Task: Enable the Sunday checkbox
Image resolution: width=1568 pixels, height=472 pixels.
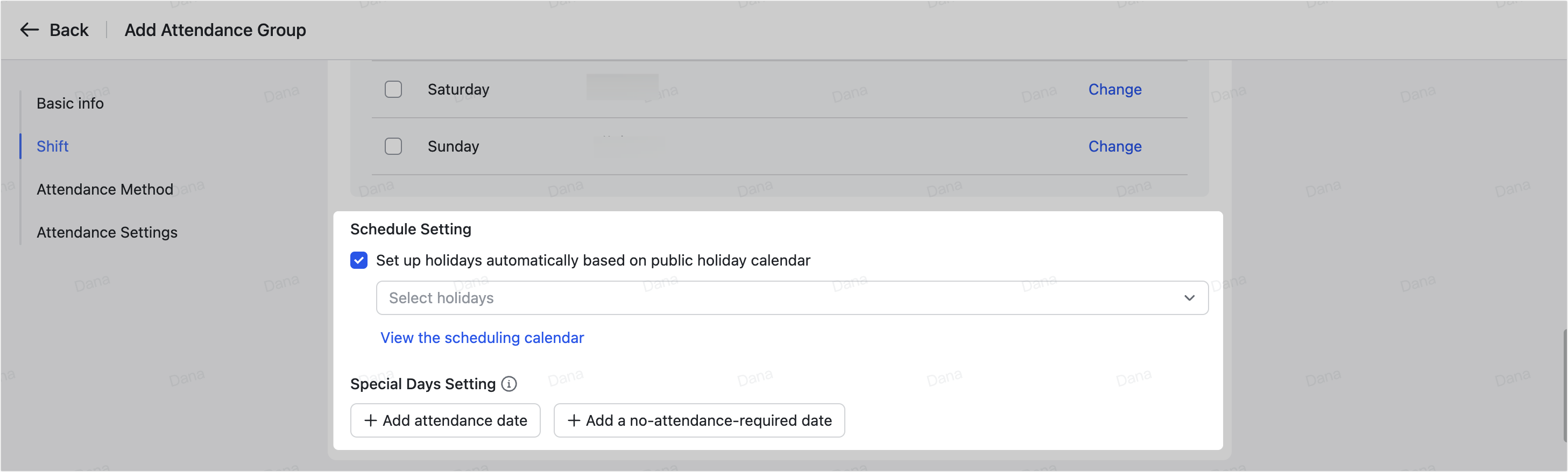Action: [393, 146]
